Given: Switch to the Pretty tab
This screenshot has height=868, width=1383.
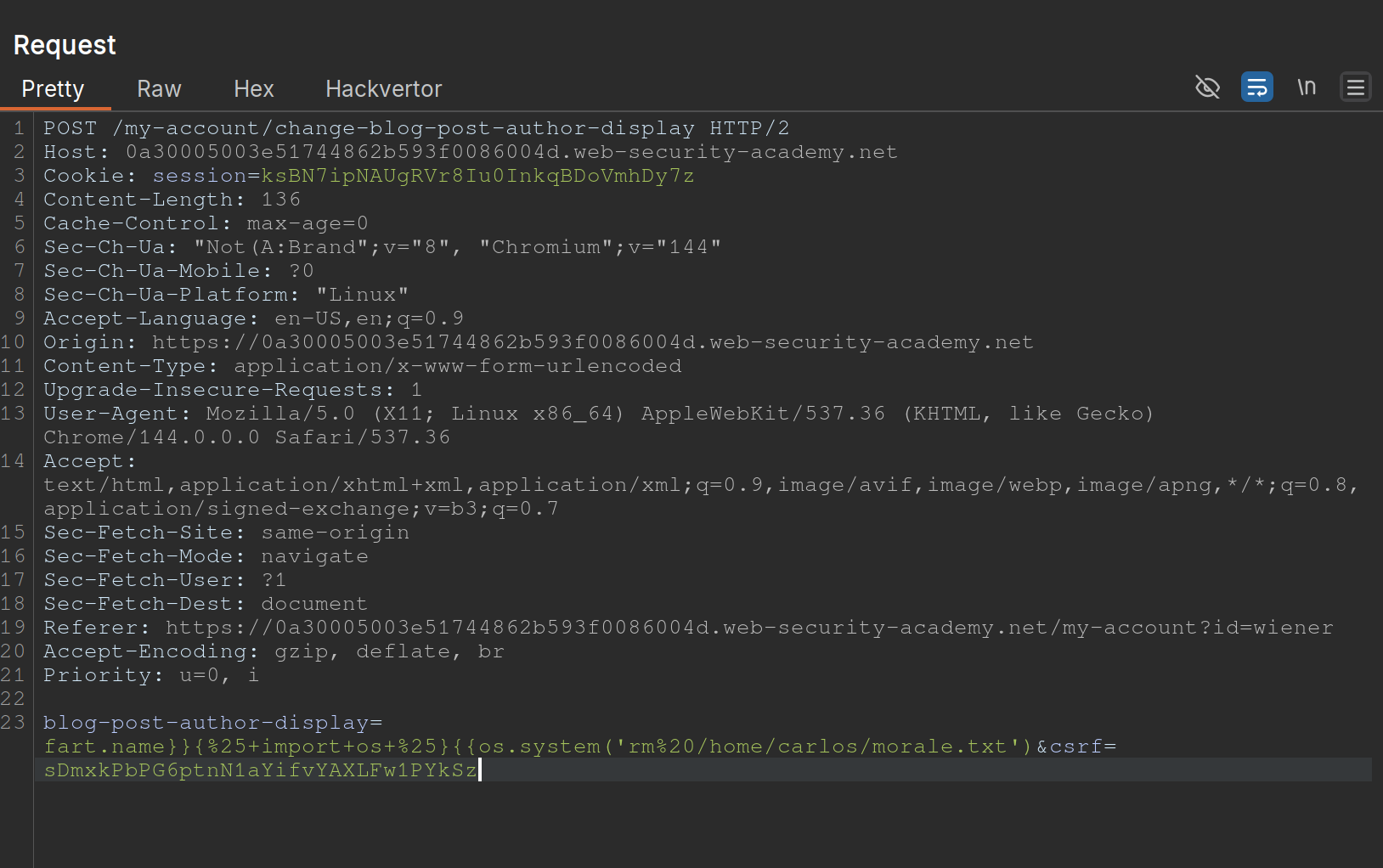Looking at the screenshot, I should (53, 89).
